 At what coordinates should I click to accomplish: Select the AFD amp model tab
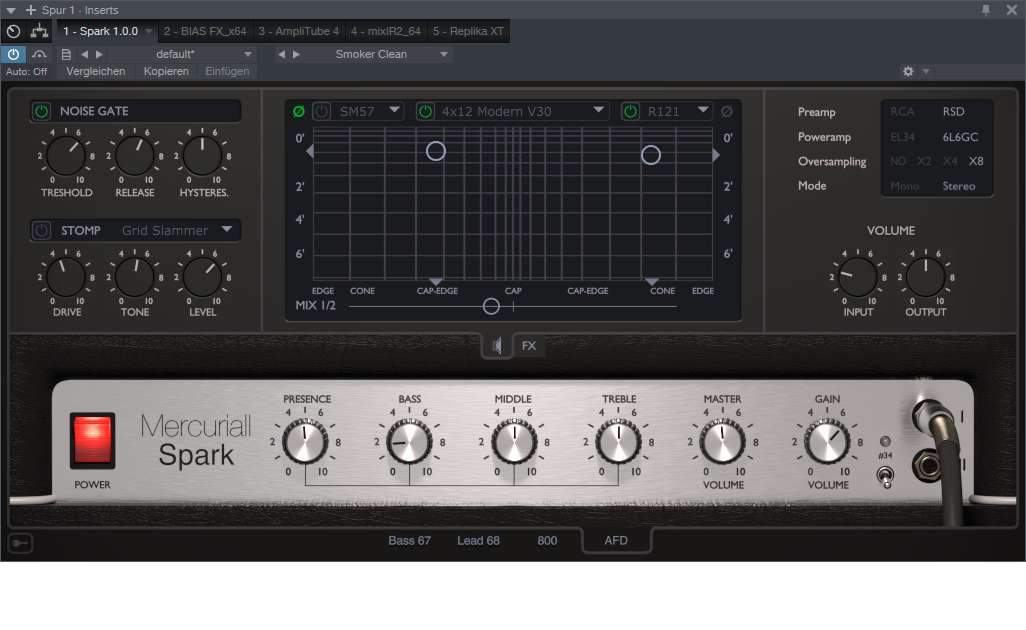616,541
